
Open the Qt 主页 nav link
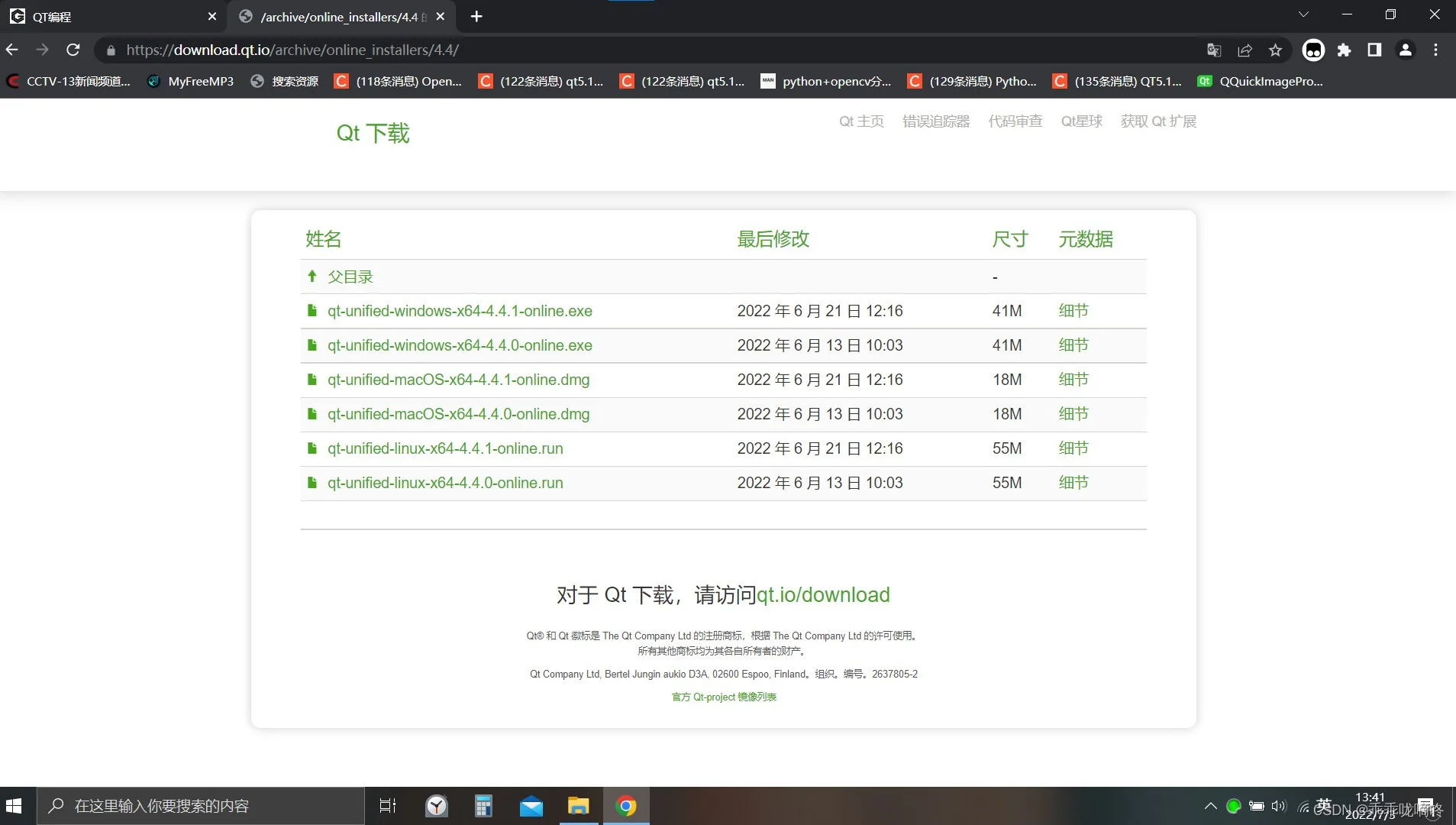click(861, 121)
